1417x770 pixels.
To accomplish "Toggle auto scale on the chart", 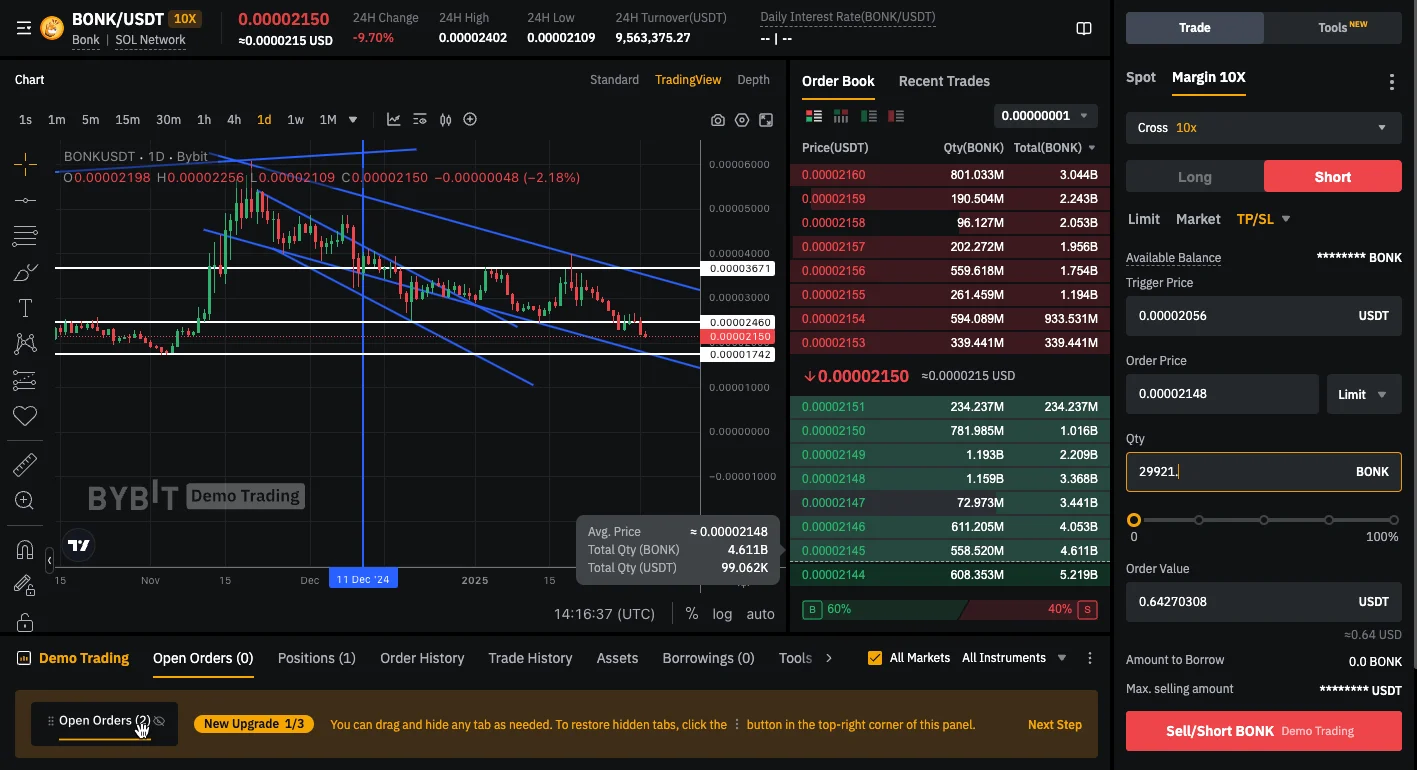I will coord(761,614).
